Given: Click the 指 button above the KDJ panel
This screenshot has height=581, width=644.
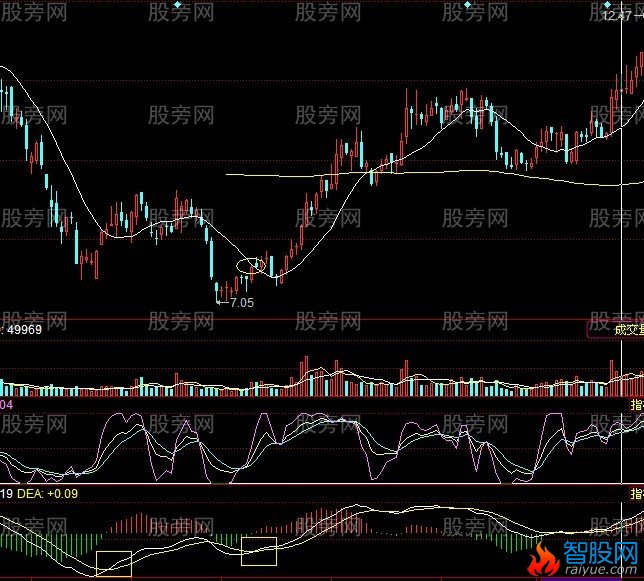Looking at the screenshot, I should point(637,404).
